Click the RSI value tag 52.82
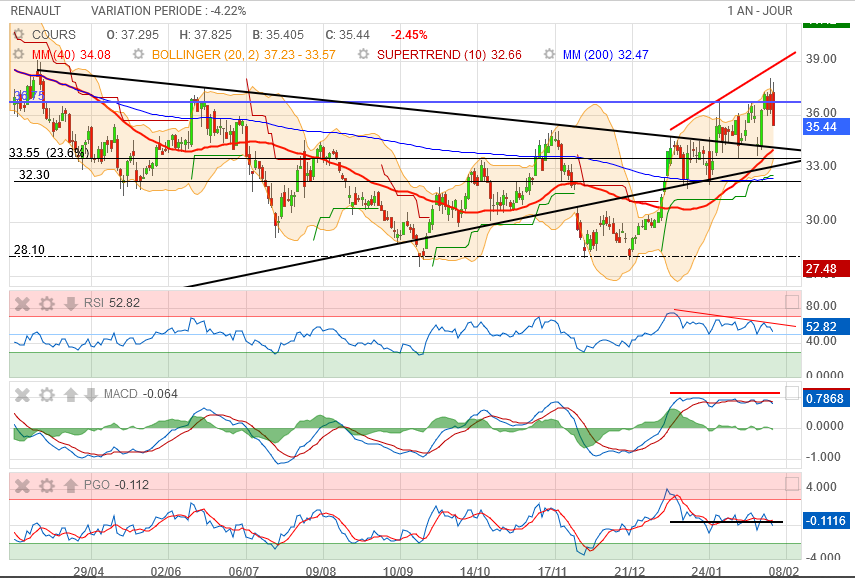855x578 pixels. 827,327
